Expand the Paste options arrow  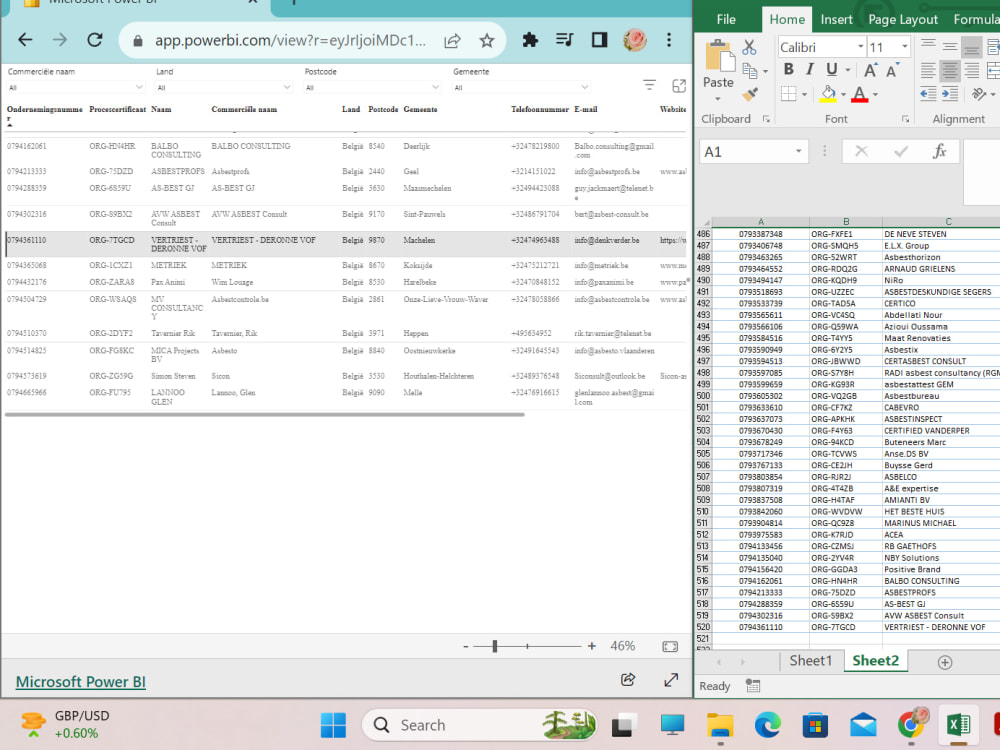(x=718, y=99)
